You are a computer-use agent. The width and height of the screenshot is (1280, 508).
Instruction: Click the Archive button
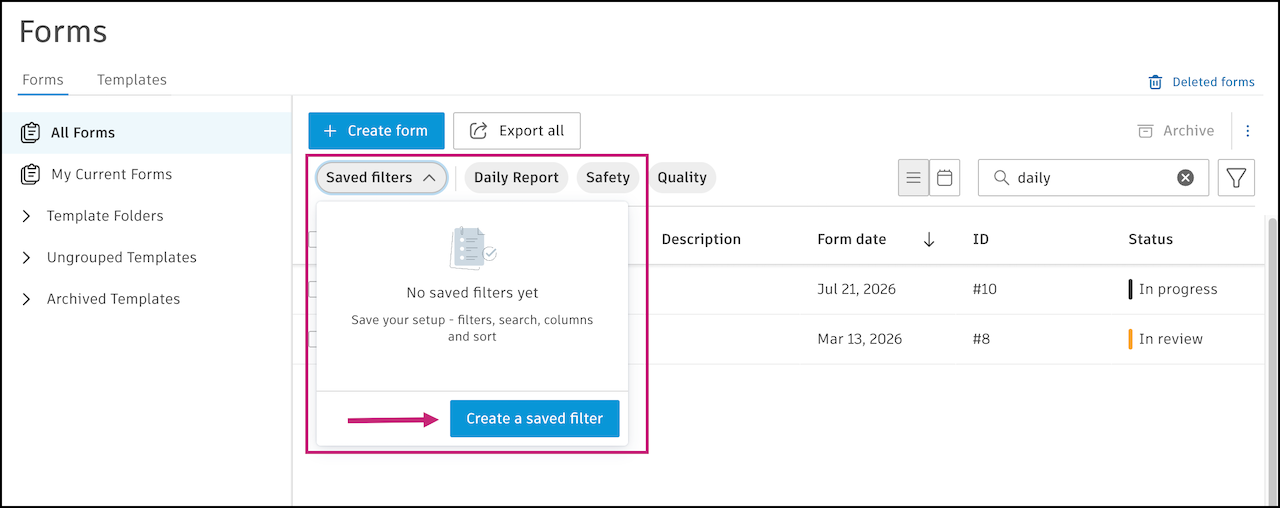click(1175, 131)
